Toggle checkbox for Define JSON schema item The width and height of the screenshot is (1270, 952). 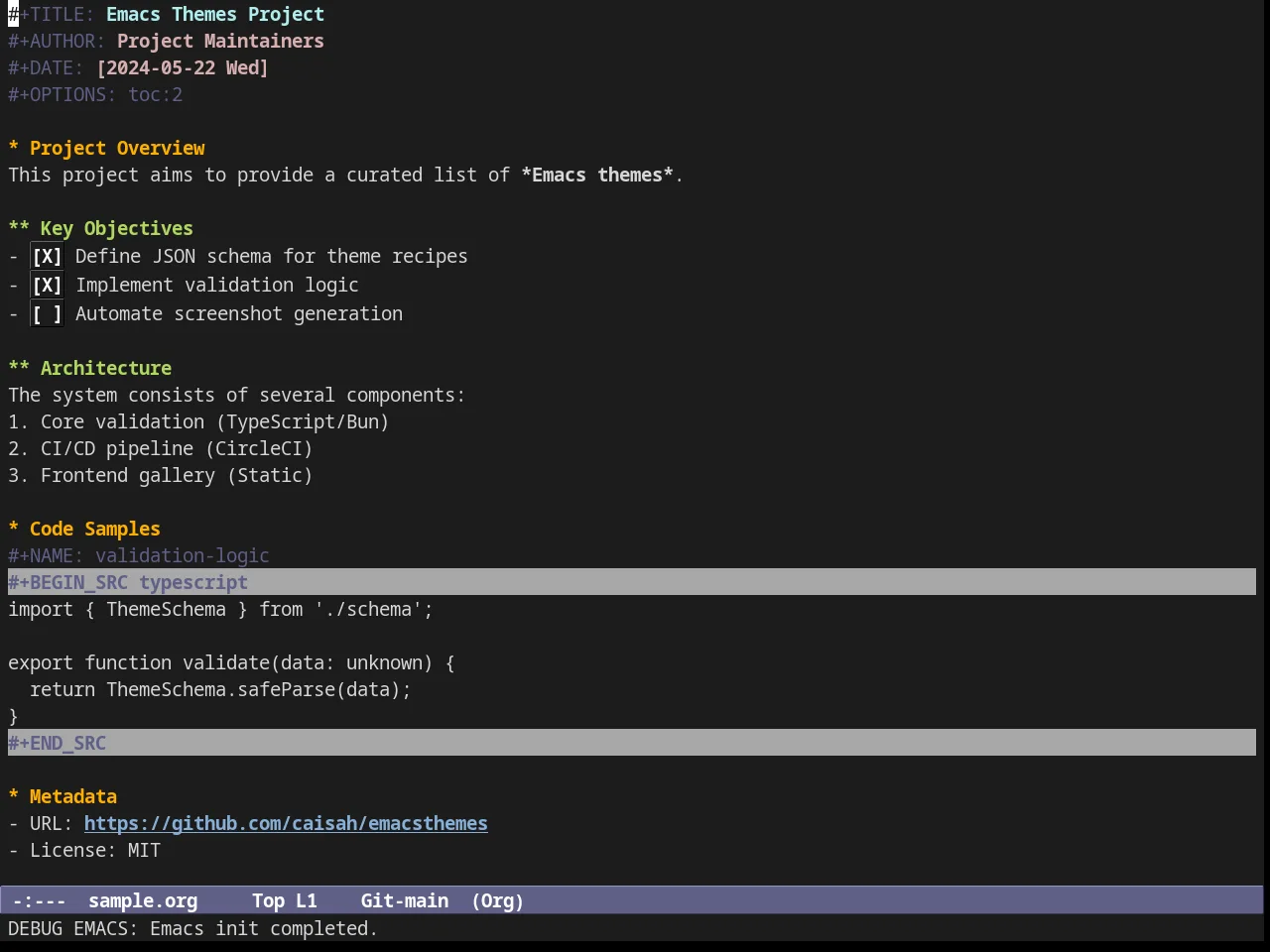(47, 257)
